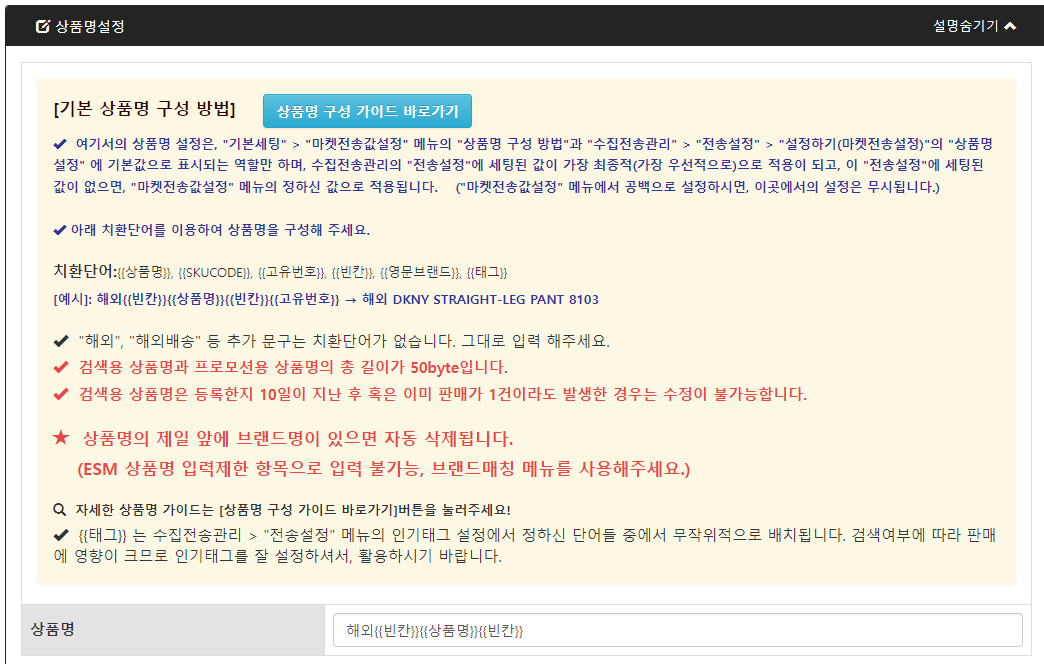
Task: Select the {{태그}} token in 치환단어 list
Action: pyautogui.click(x=487, y=272)
